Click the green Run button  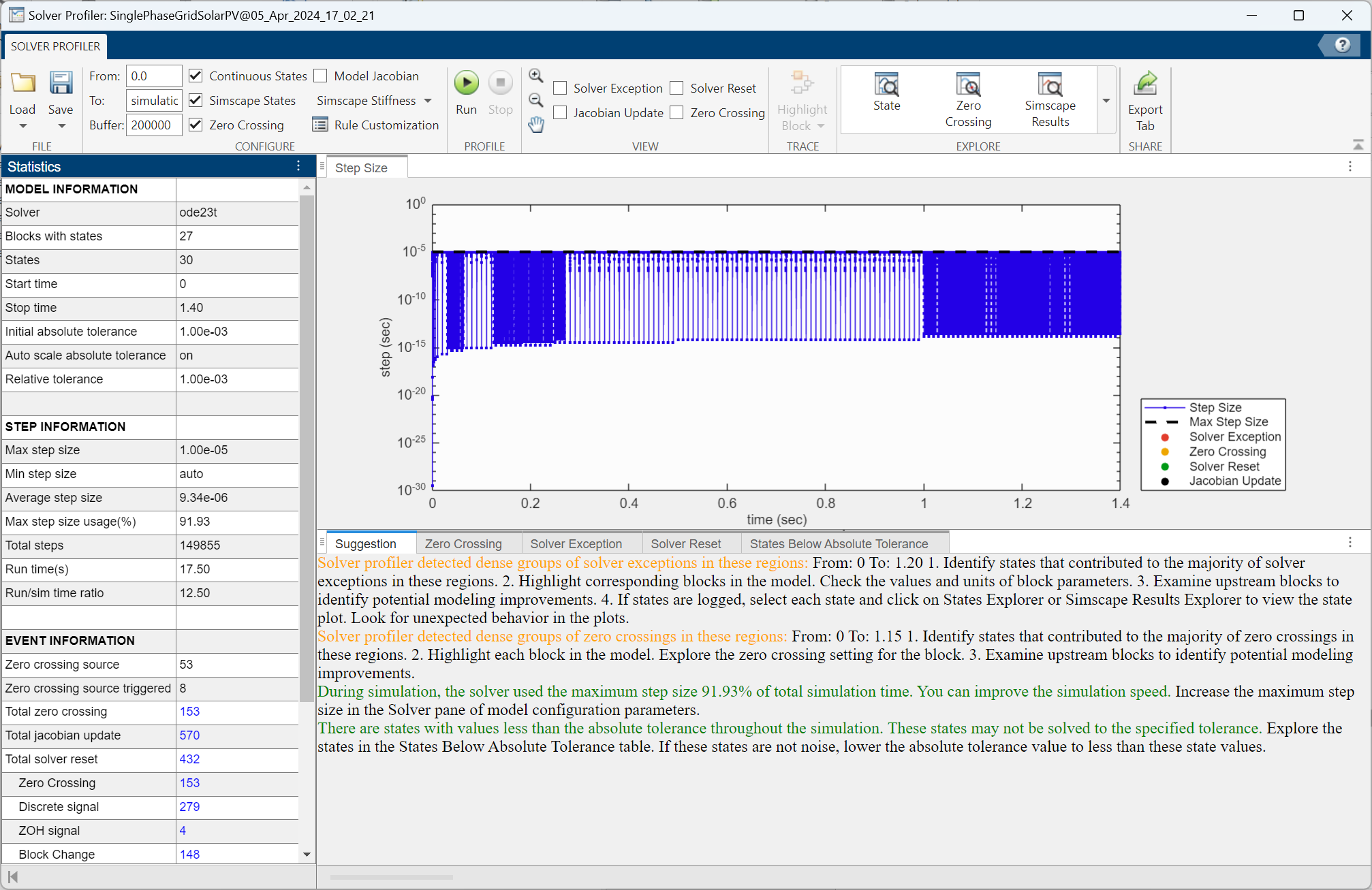(x=467, y=83)
